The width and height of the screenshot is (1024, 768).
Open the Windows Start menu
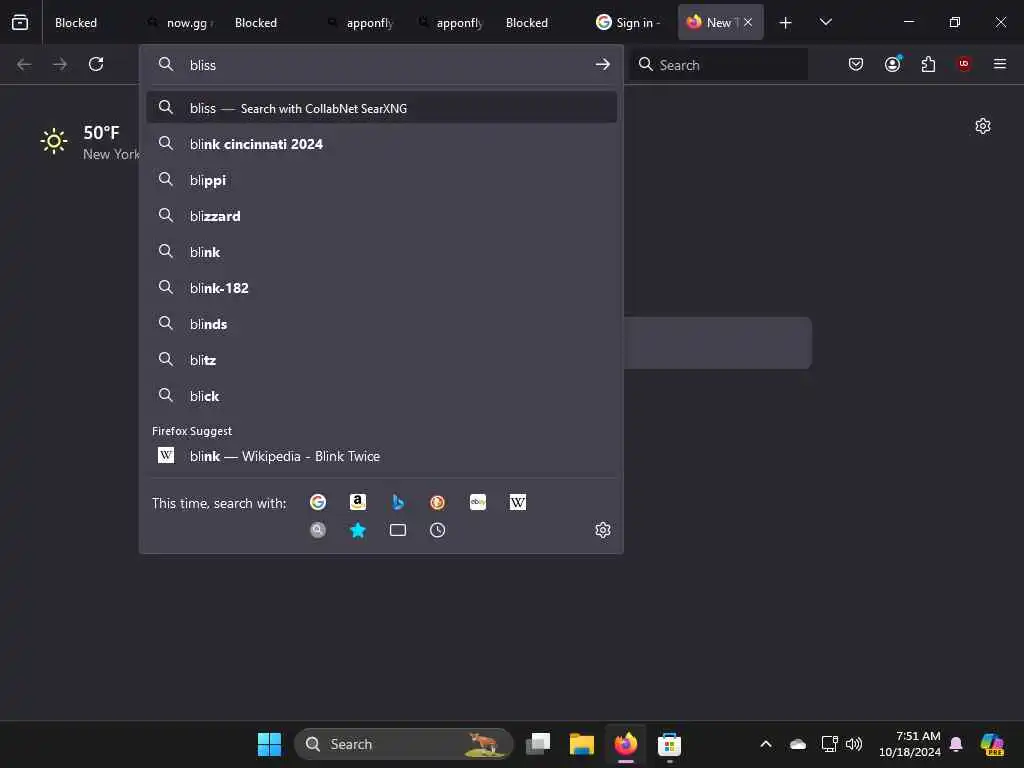pos(269,744)
